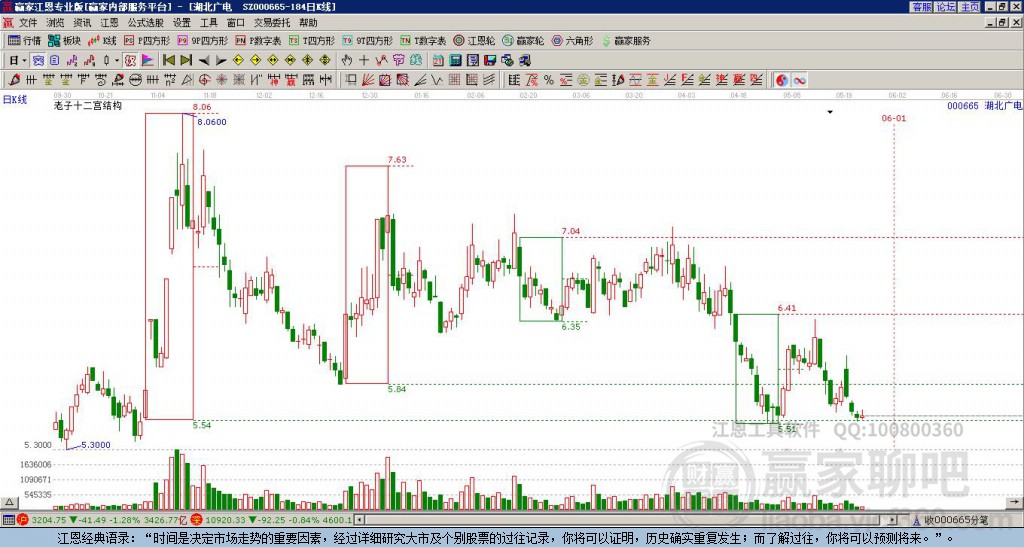Select the red pen drawing tool
This screenshot has width=1024, height=548.
(14, 80)
